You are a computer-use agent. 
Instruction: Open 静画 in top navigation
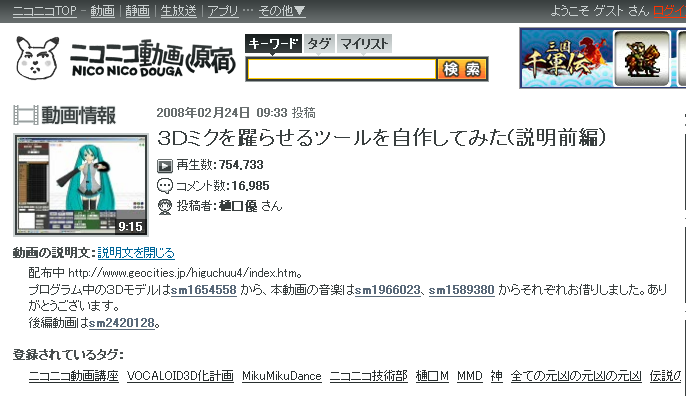point(137,10)
